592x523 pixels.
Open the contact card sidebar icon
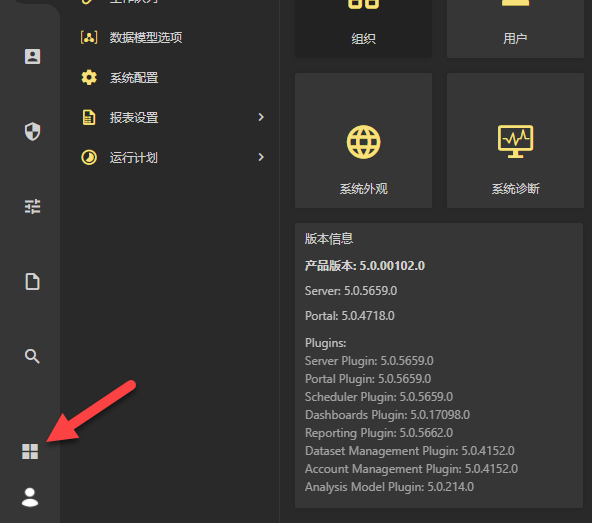[x=32, y=57]
